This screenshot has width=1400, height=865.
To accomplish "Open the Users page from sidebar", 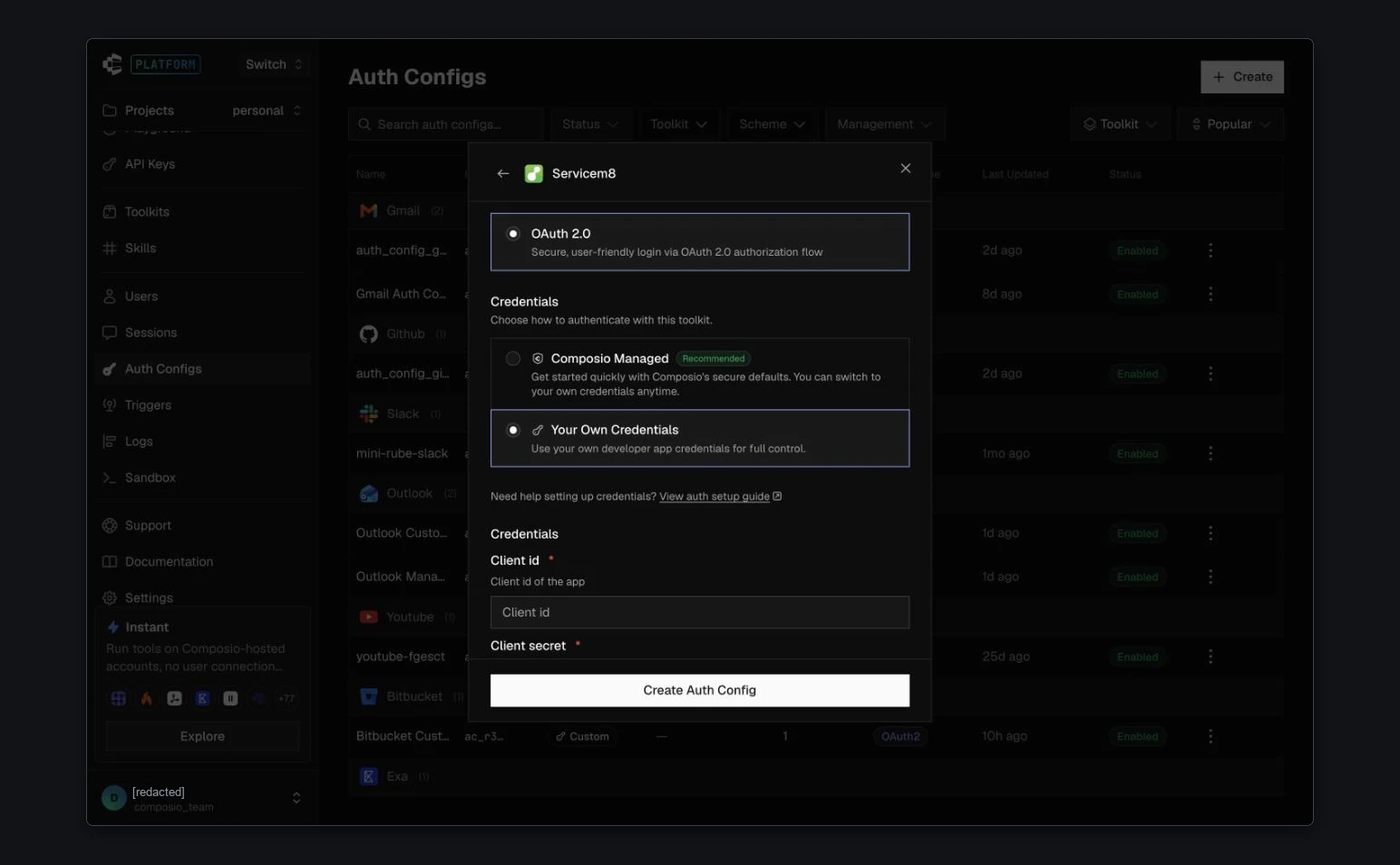I will tap(141, 296).
